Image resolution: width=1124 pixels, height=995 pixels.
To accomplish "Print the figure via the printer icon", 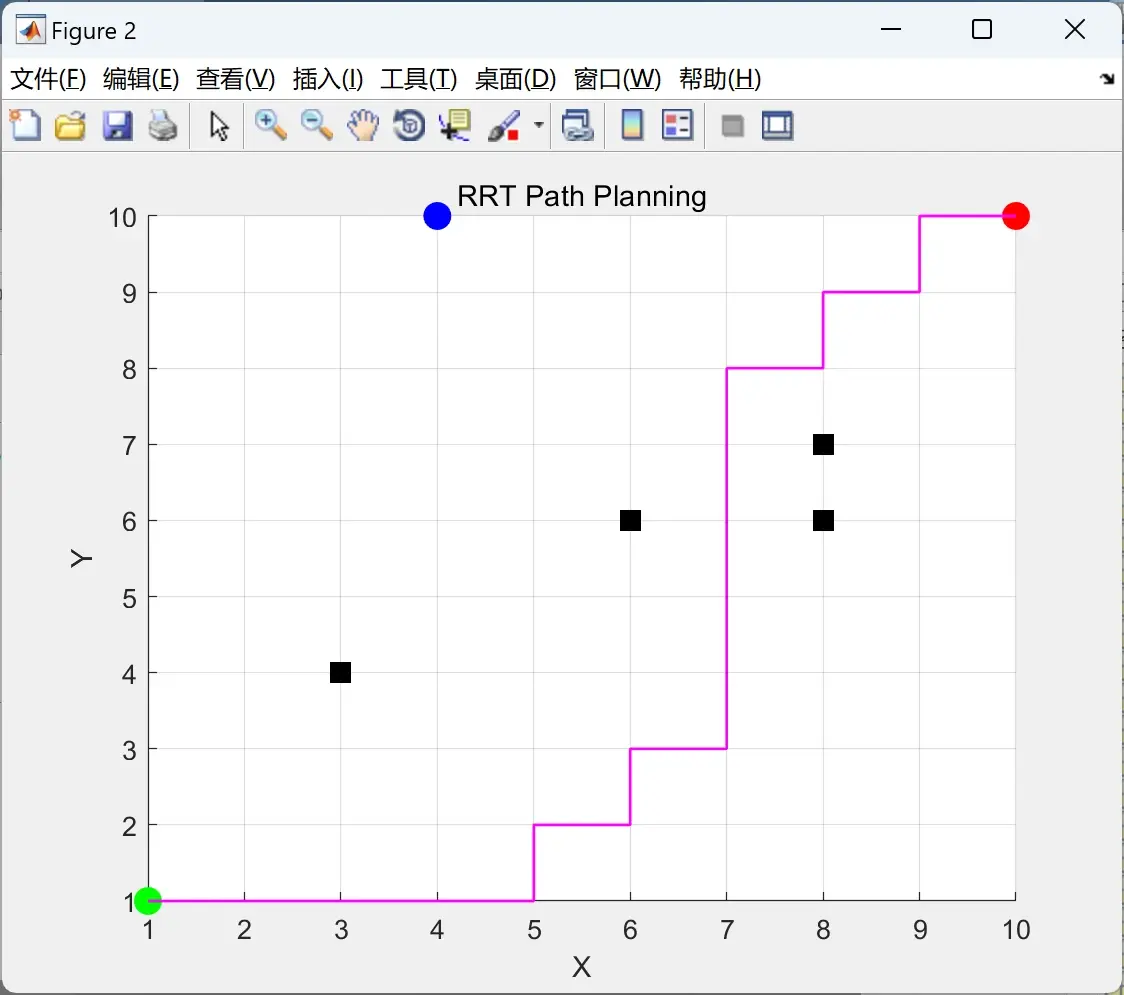I will tap(163, 125).
